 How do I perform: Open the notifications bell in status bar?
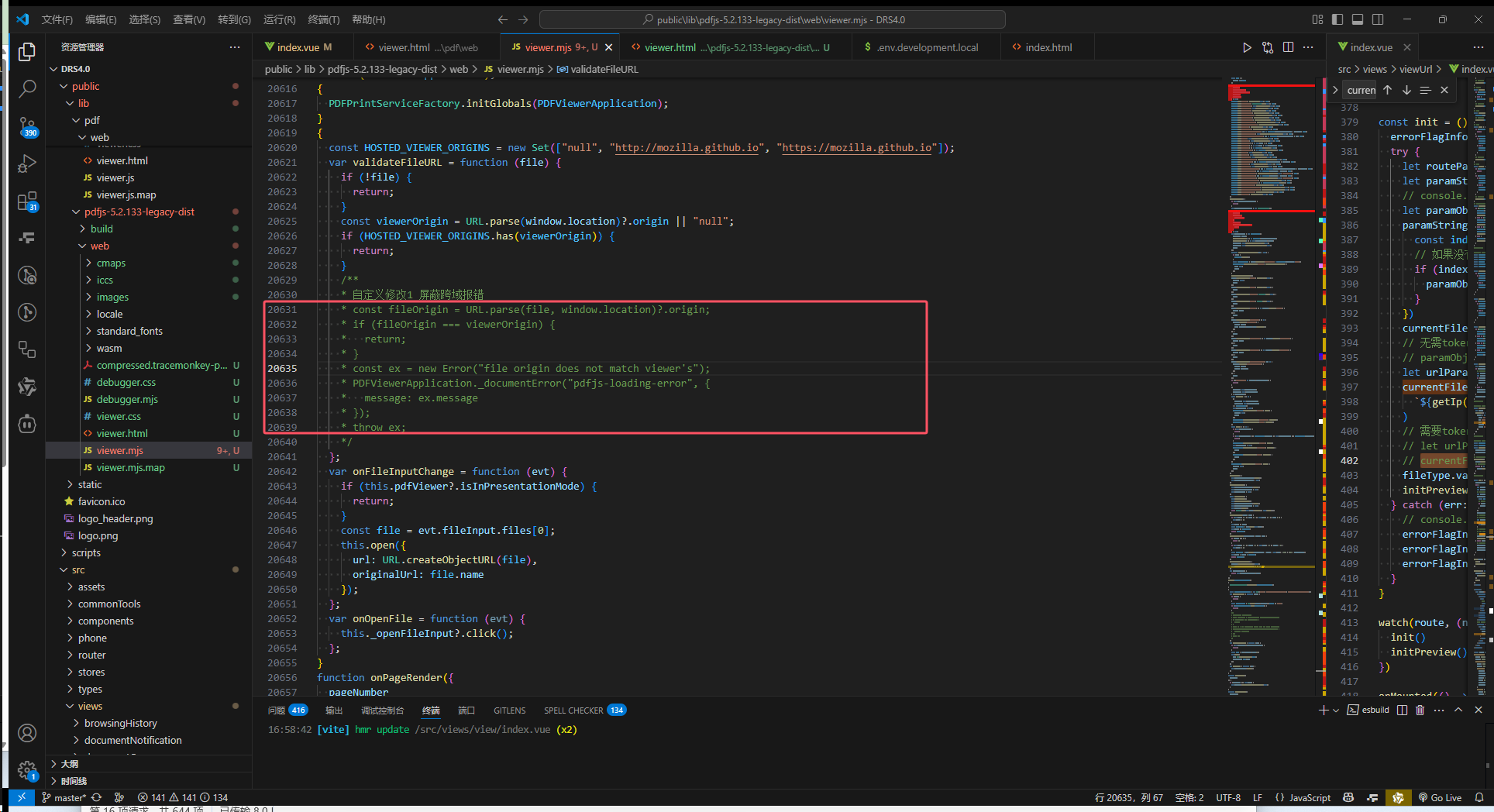coord(1479,797)
